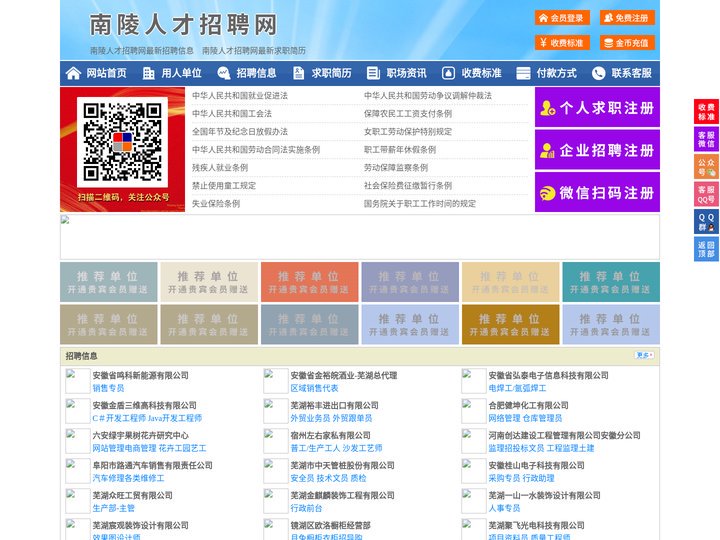The height and width of the screenshot is (540, 720).
Task: Click the QQ群 floating side button
Action: [706, 222]
